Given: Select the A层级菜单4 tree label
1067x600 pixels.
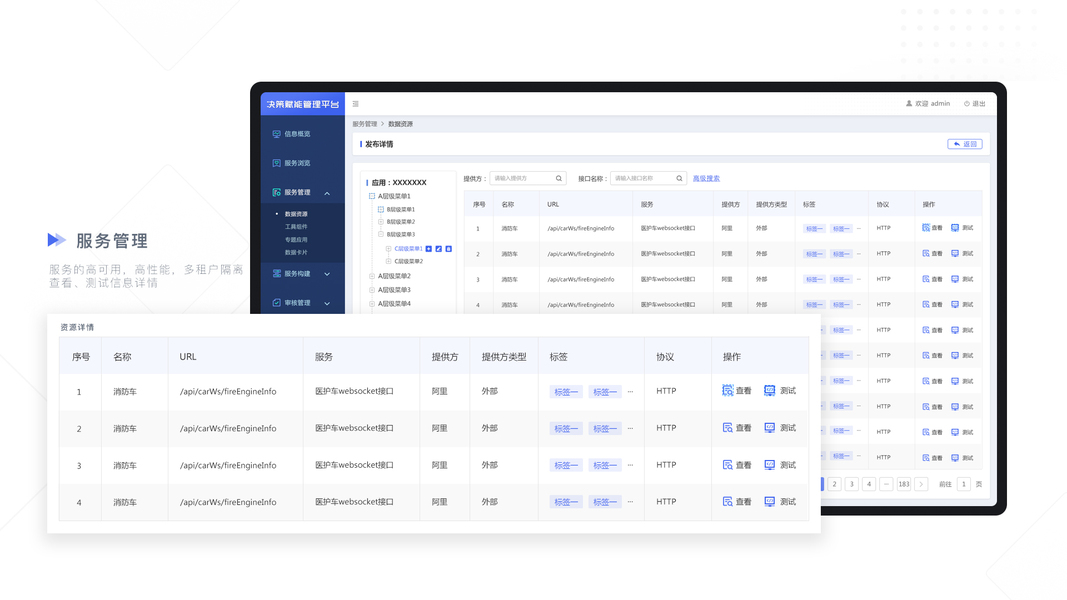Looking at the screenshot, I should 394,303.
